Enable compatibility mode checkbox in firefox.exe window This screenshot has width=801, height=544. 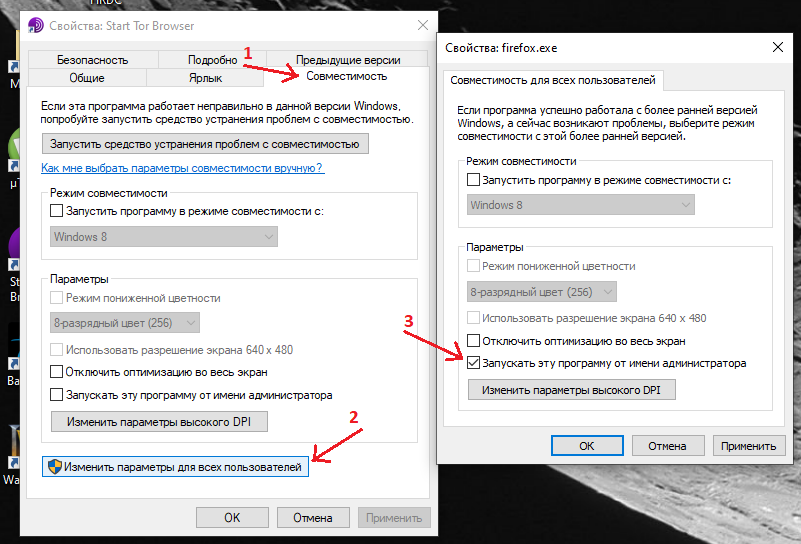tap(474, 180)
